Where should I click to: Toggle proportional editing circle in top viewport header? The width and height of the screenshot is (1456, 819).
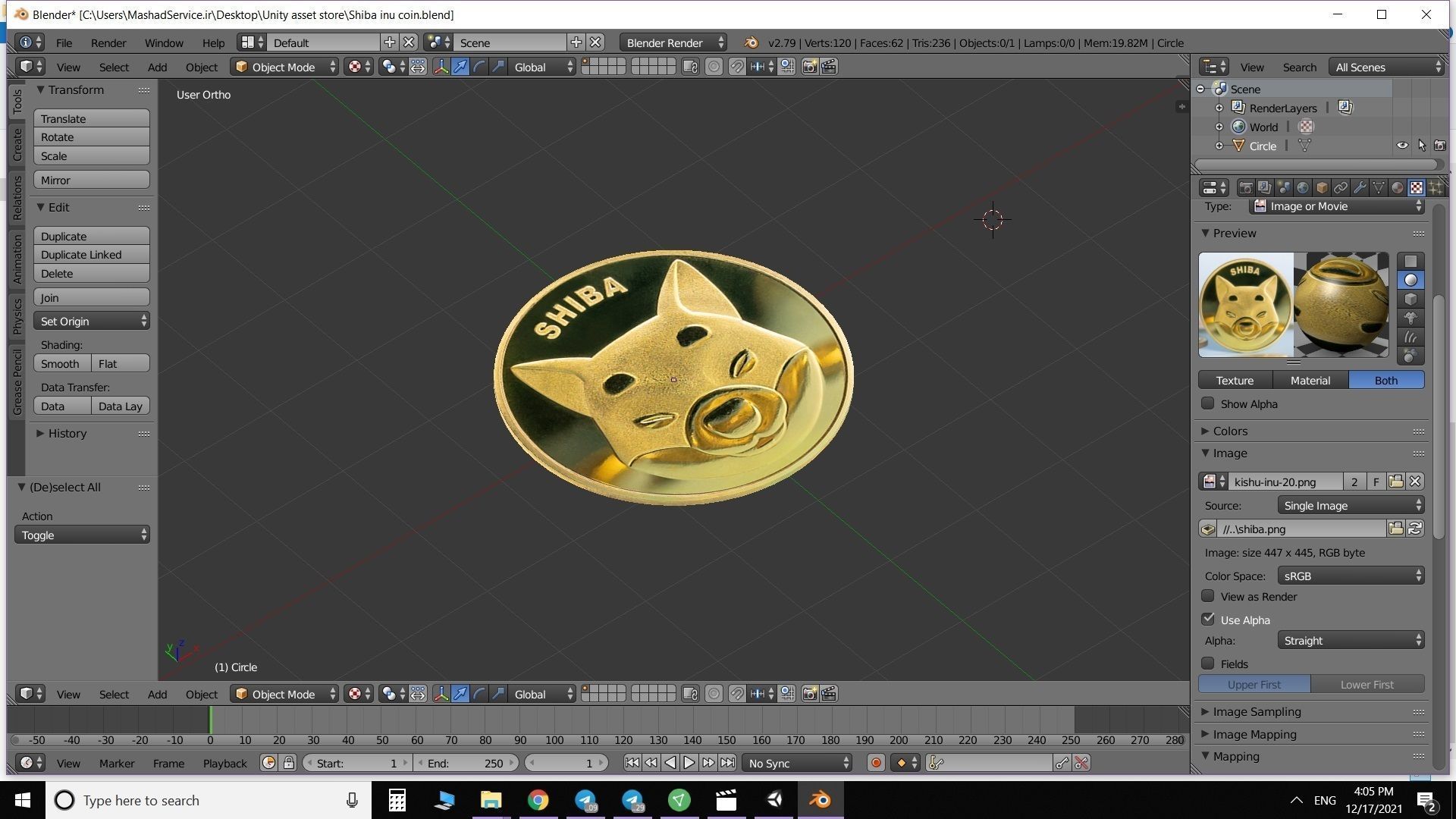(x=714, y=67)
